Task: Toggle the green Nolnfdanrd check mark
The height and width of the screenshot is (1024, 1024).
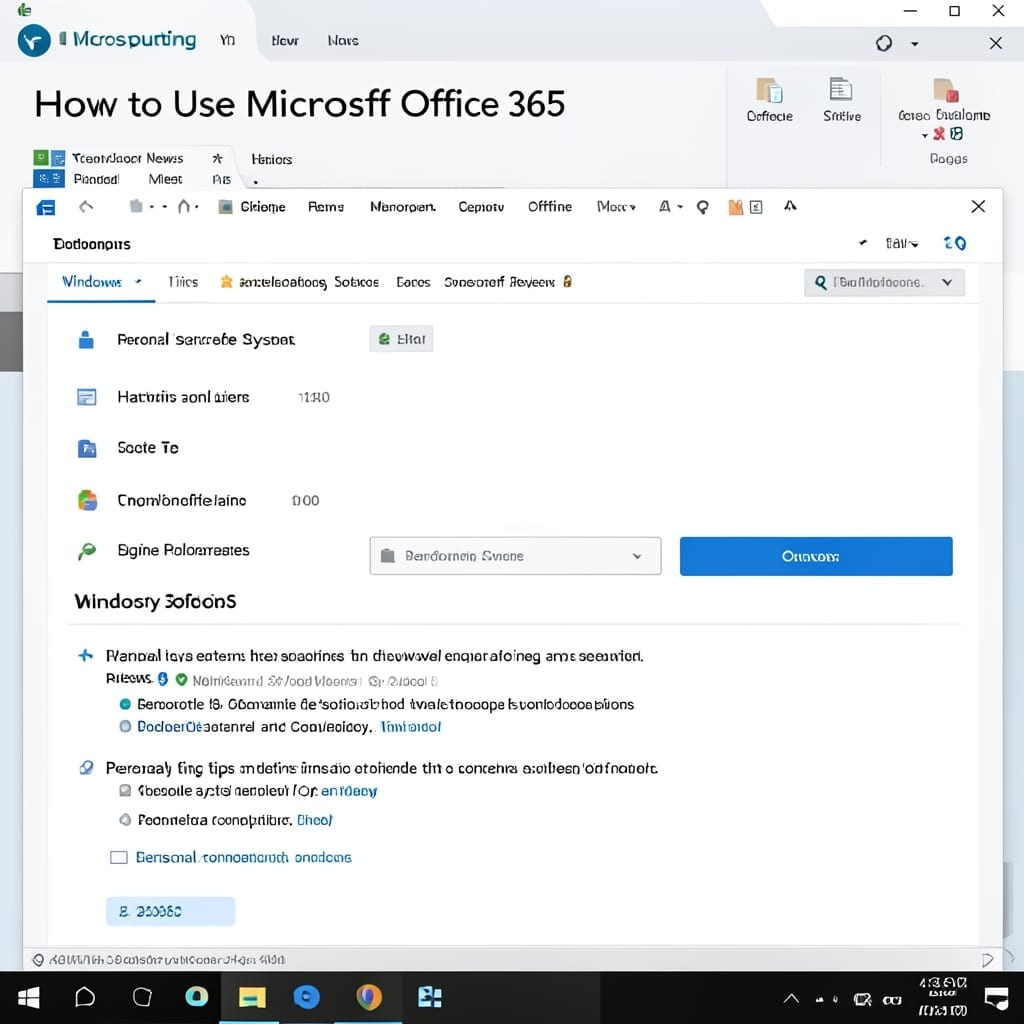Action: click(182, 680)
